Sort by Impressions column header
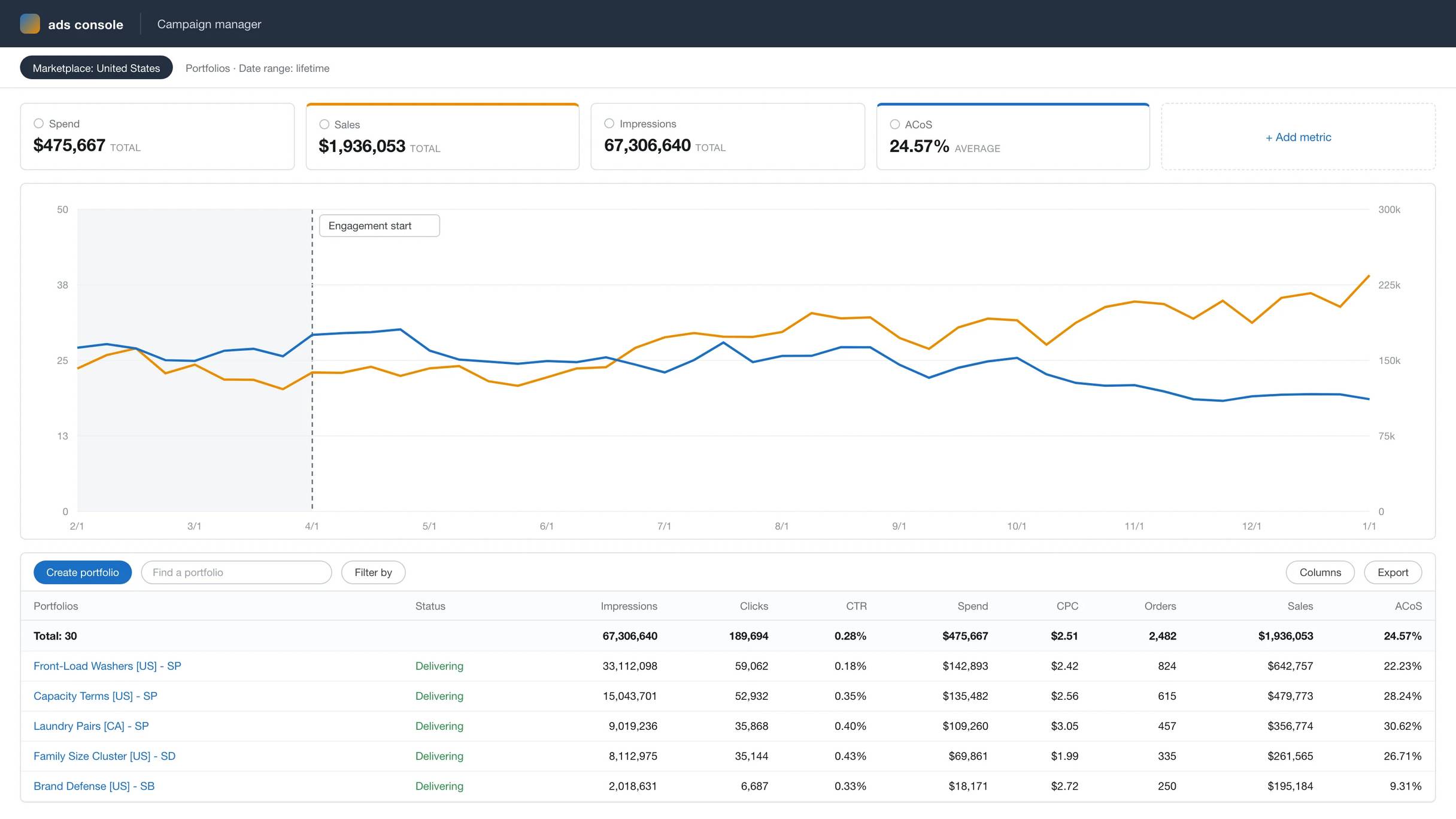Screen dimensions: 1456x819 point(629,606)
